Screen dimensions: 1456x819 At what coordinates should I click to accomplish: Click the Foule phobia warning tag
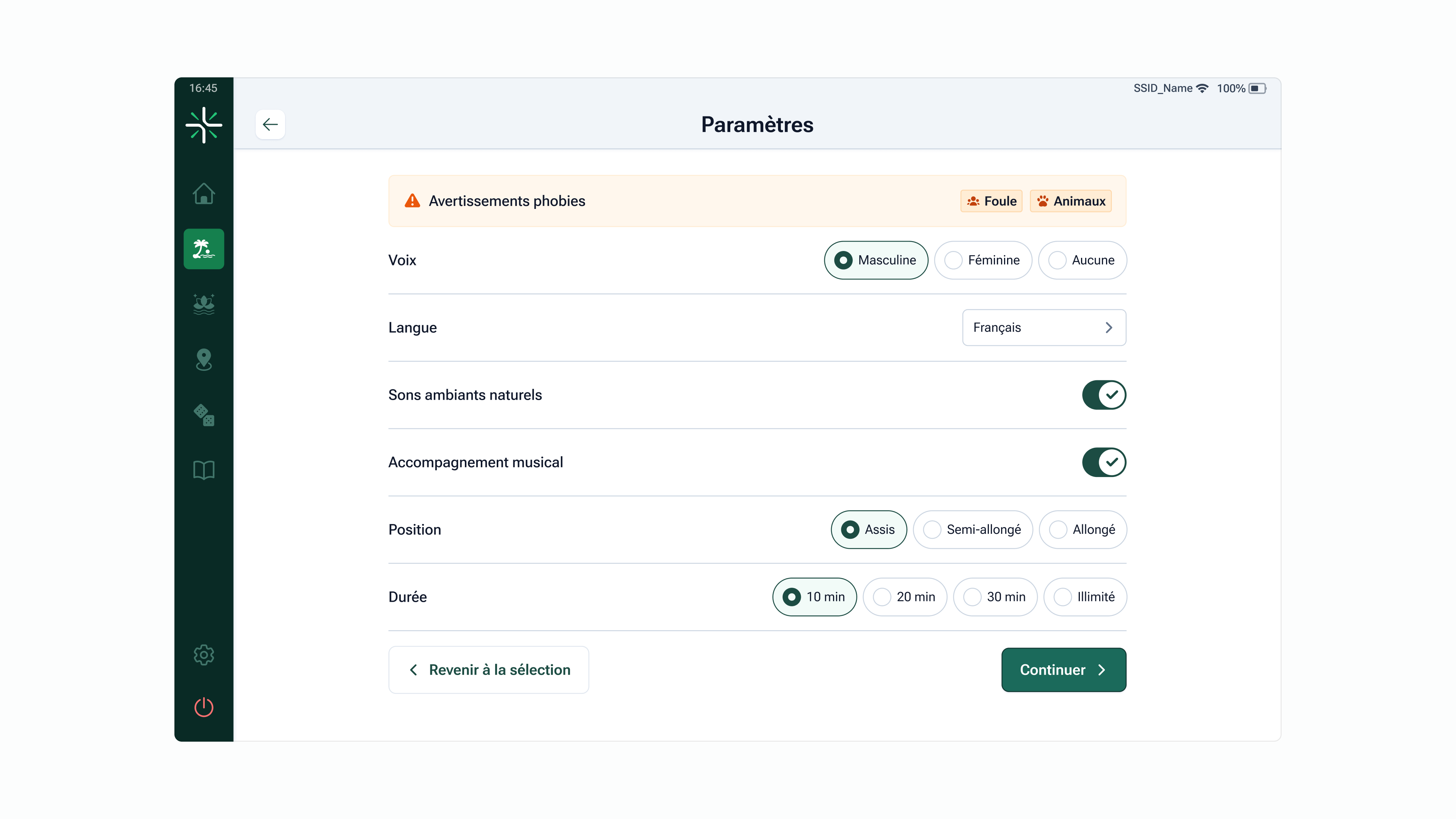pos(991,201)
